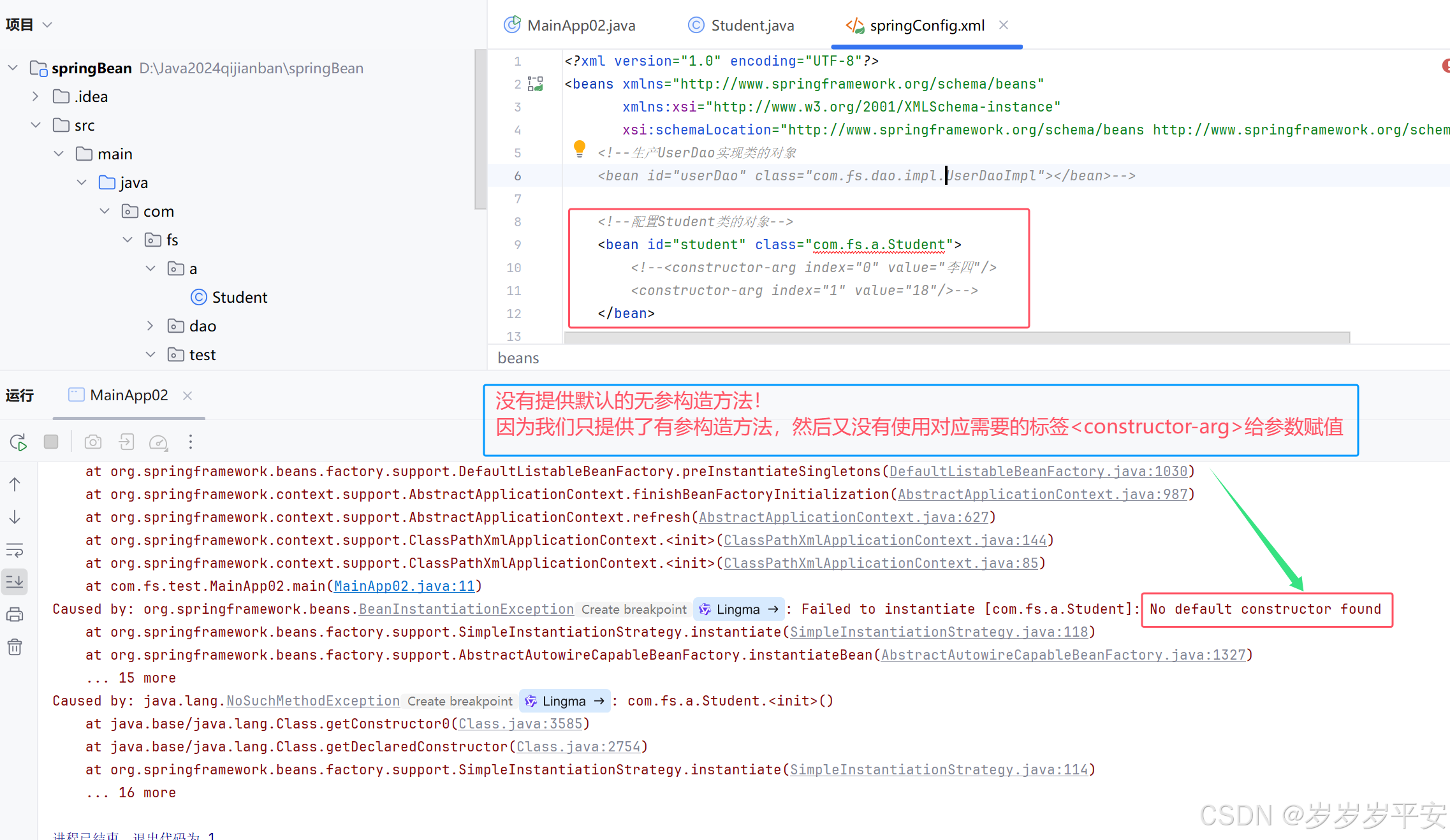
Task: Collapse the com package
Action: (105, 211)
